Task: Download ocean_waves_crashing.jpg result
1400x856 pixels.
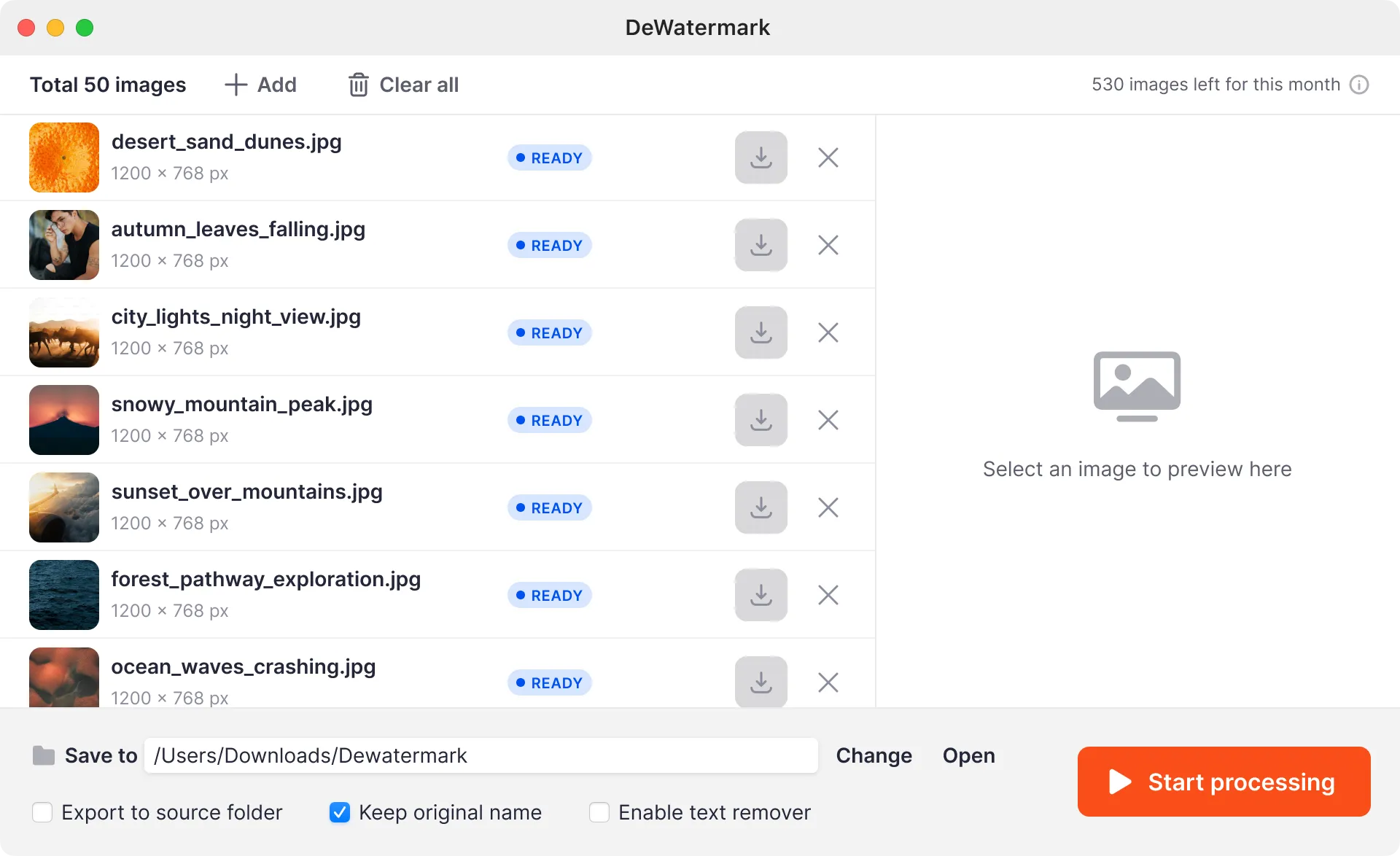Action: (x=761, y=682)
